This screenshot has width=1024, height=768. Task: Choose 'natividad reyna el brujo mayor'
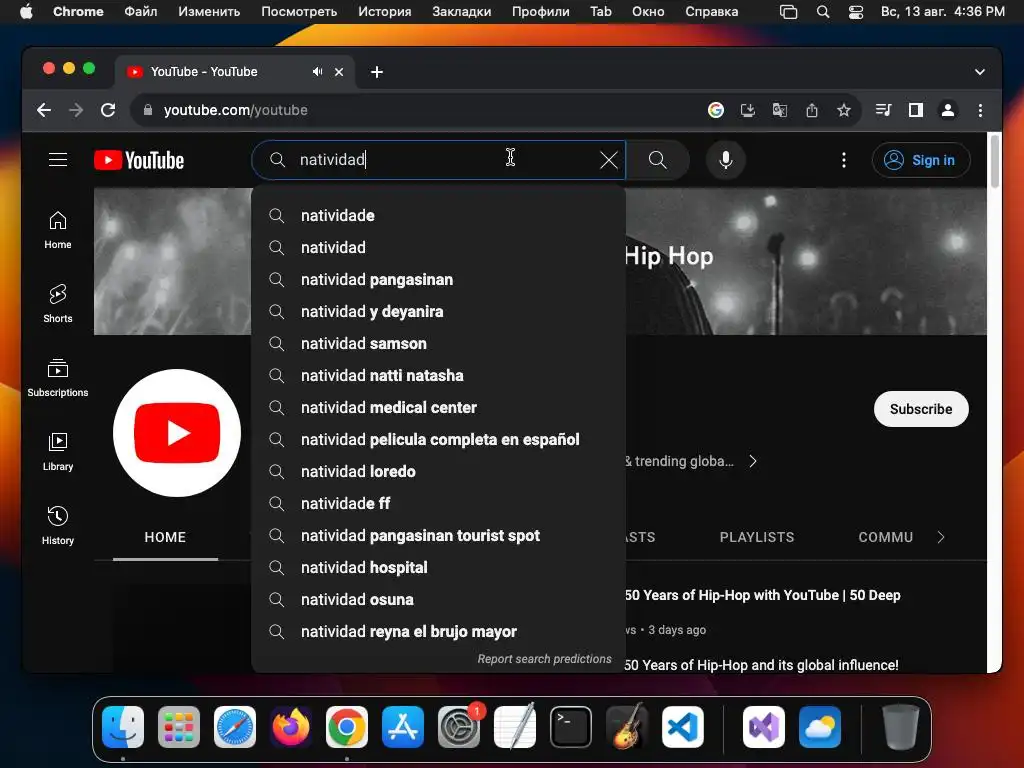[438, 632]
